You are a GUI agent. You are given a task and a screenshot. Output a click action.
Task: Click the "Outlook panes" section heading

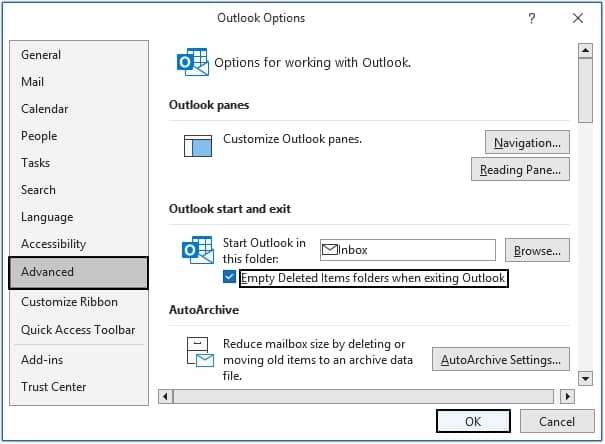click(x=209, y=105)
